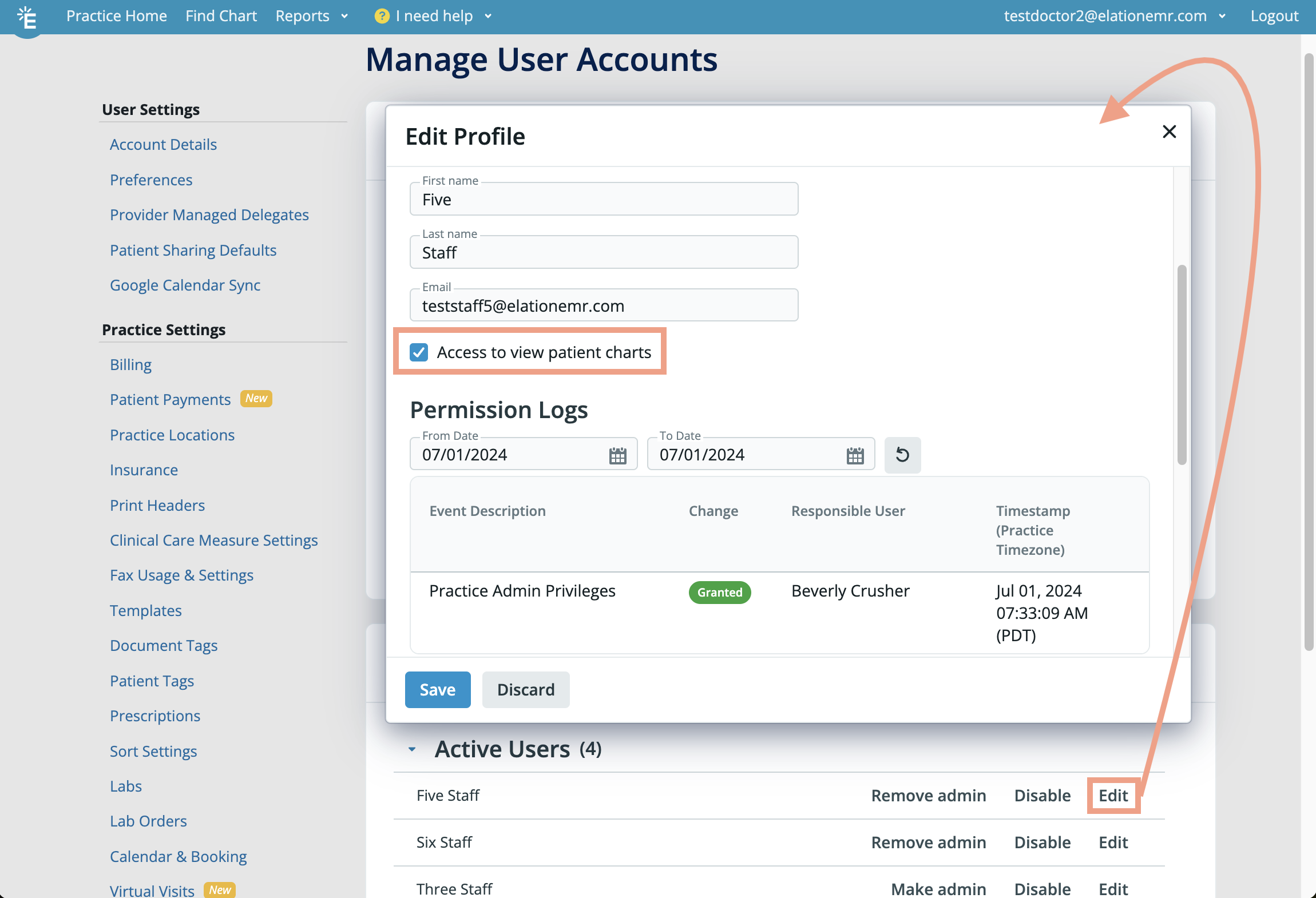Save the Edit Profile changes

pyautogui.click(x=437, y=689)
